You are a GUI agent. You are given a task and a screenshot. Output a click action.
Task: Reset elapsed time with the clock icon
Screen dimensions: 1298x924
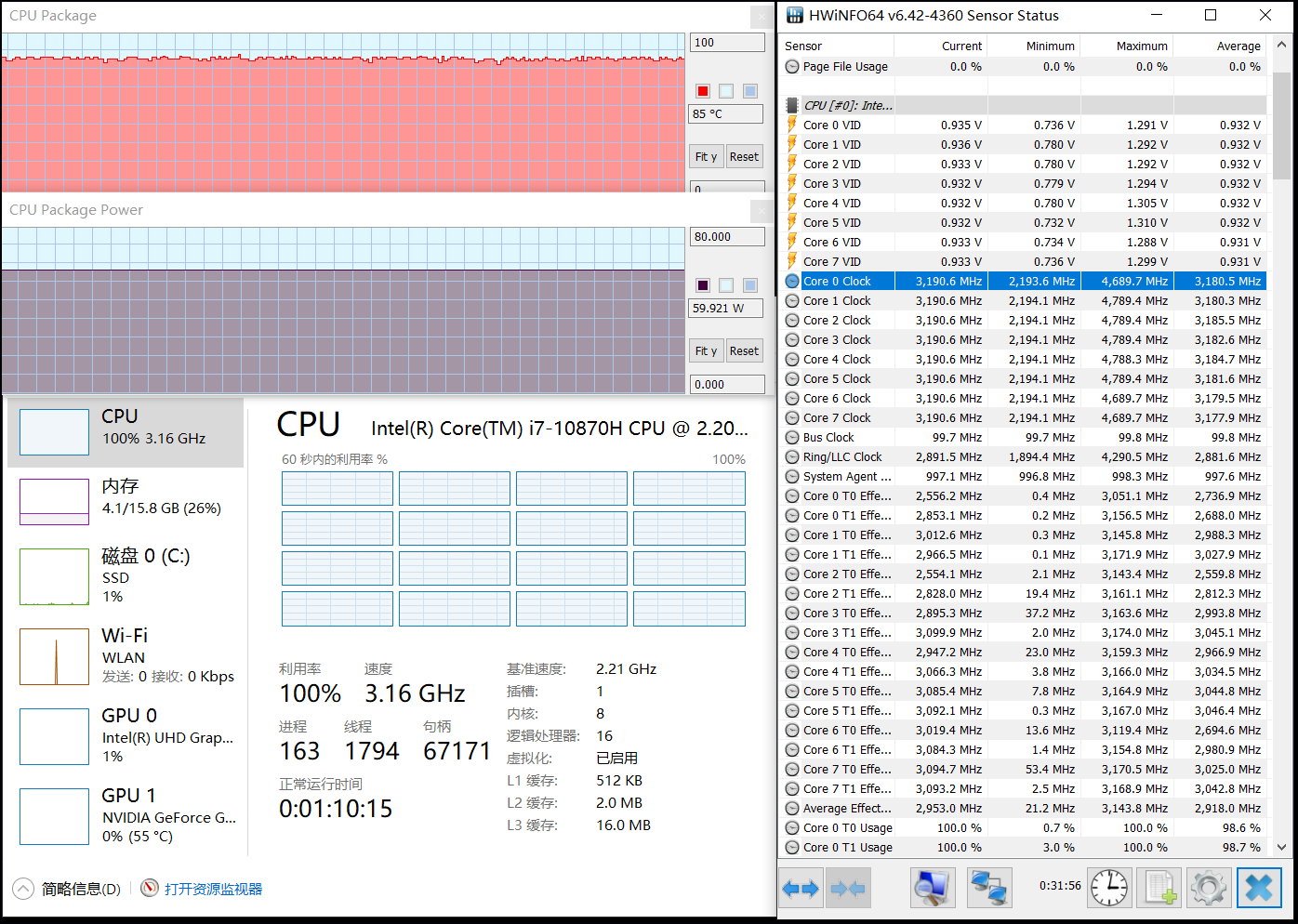[x=1109, y=889]
